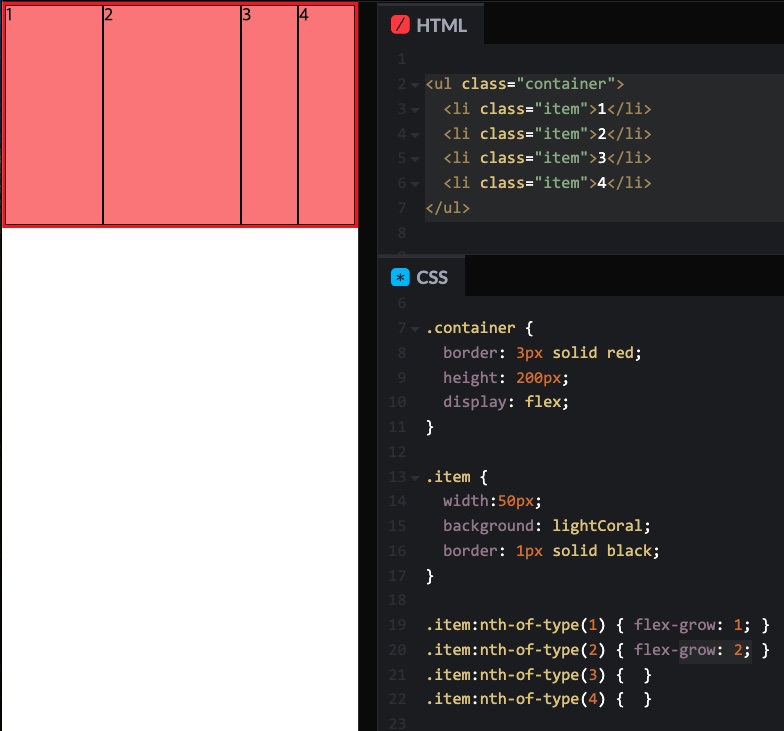Collapse fold arrow on HTML line 3
This screenshot has width=784, height=731.
[x=415, y=110]
